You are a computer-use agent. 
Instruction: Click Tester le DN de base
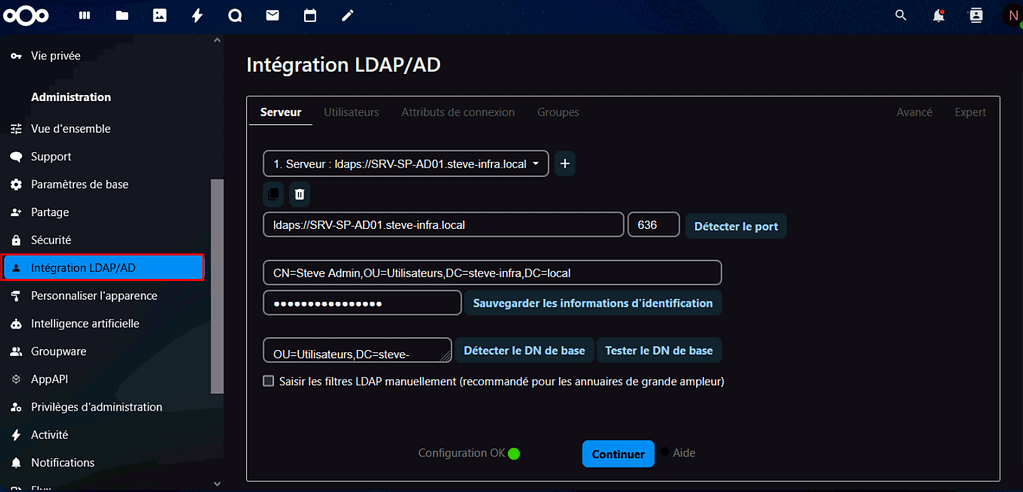[x=659, y=351]
